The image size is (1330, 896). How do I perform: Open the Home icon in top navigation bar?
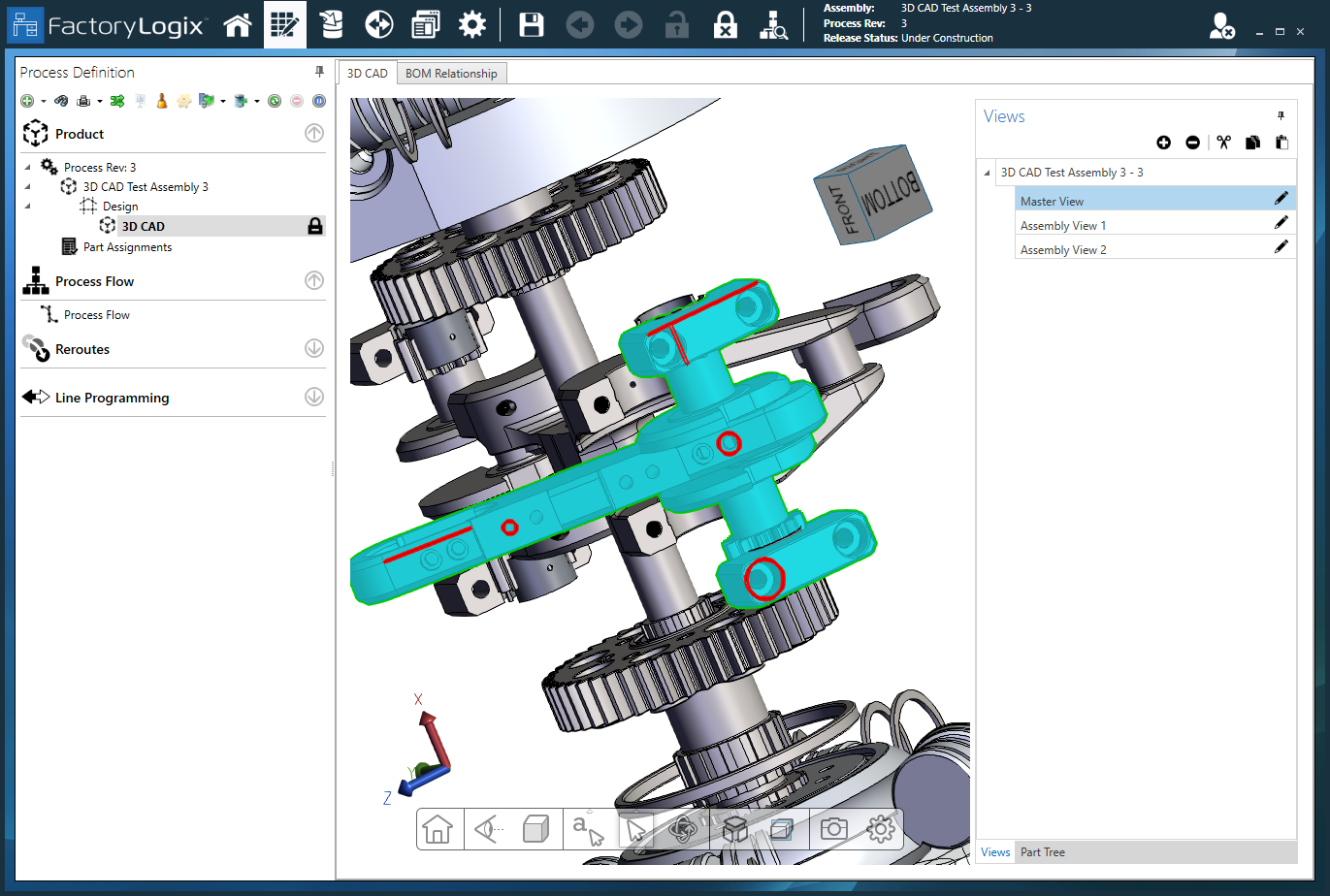tap(238, 25)
